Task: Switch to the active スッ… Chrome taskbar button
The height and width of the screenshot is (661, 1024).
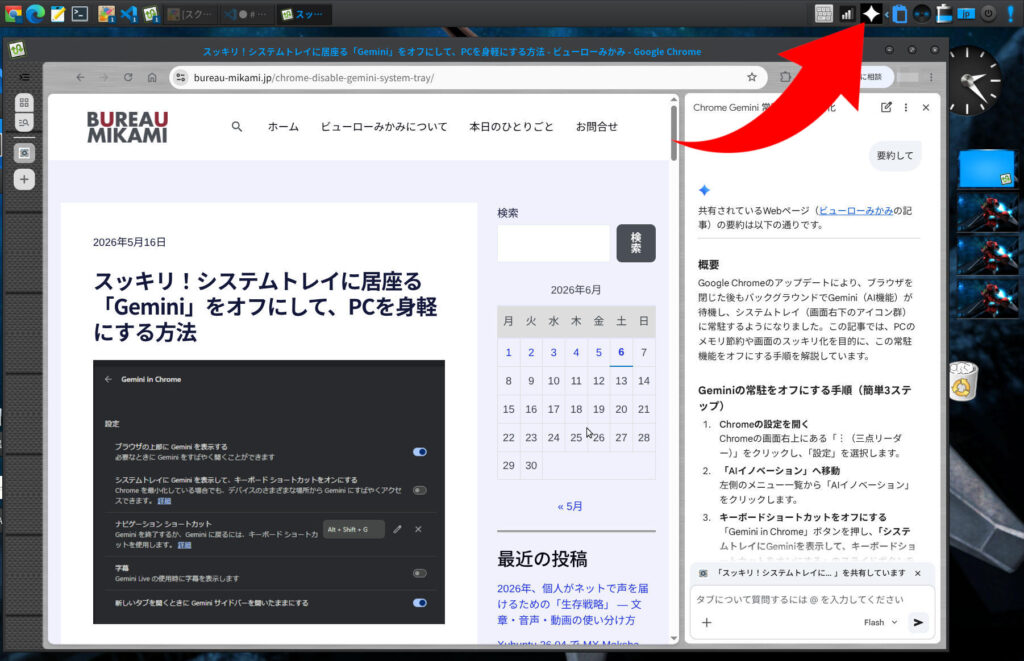Action: [303, 14]
